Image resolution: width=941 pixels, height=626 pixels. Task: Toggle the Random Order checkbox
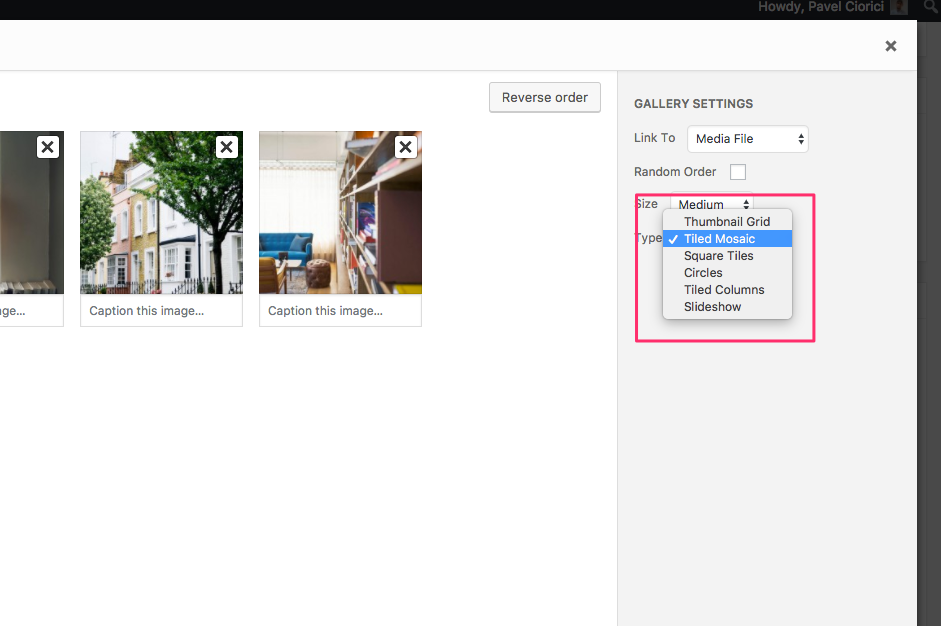pos(738,172)
